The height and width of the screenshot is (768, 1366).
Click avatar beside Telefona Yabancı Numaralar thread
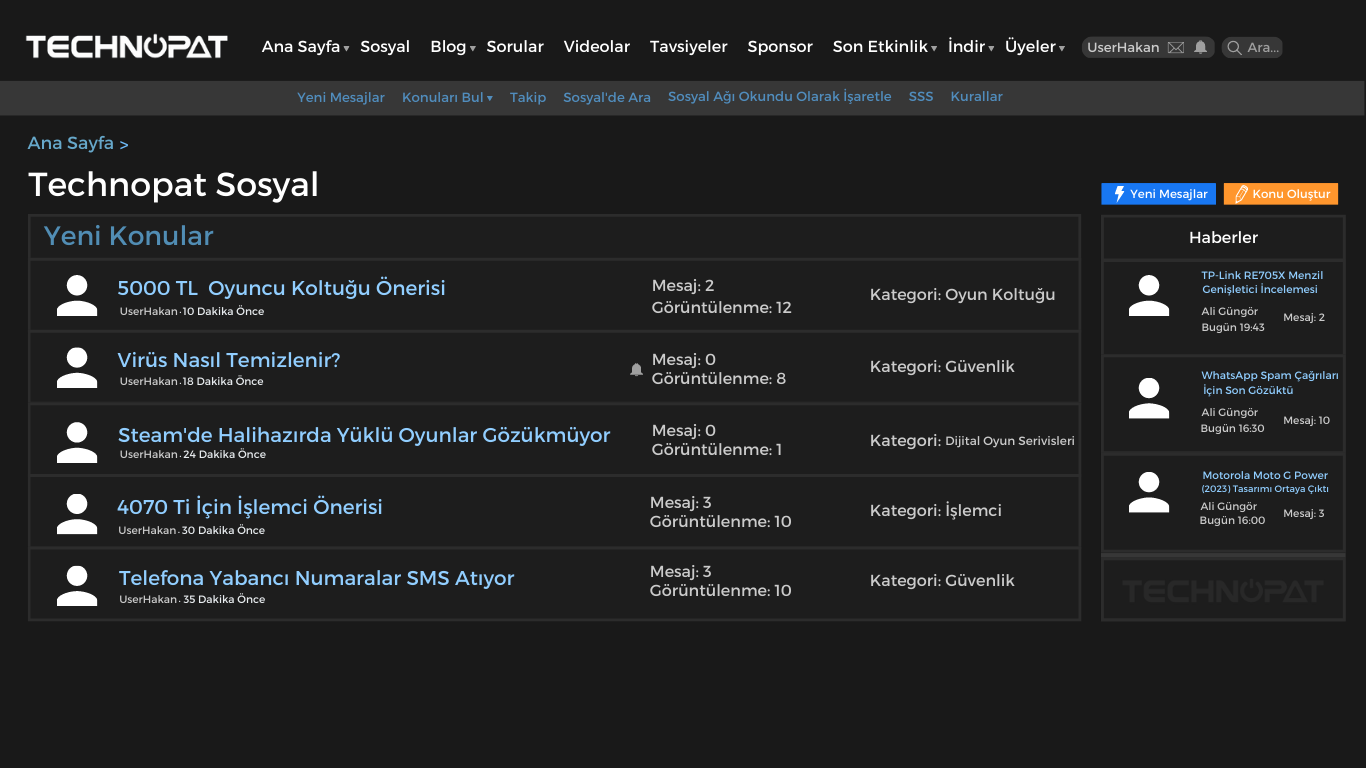77,586
